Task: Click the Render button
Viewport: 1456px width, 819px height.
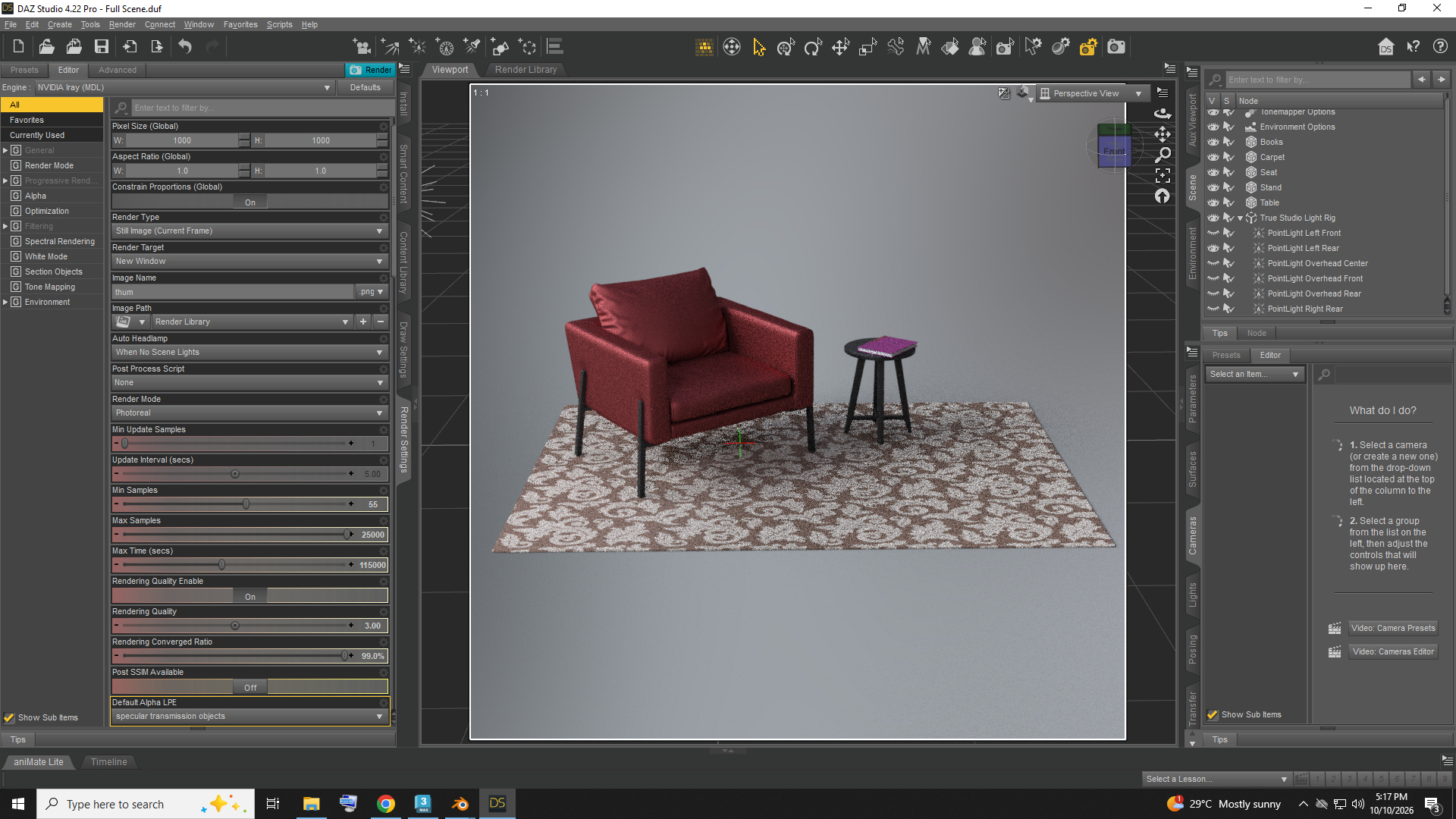Action: pyautogui.click(x=371, y=70)
